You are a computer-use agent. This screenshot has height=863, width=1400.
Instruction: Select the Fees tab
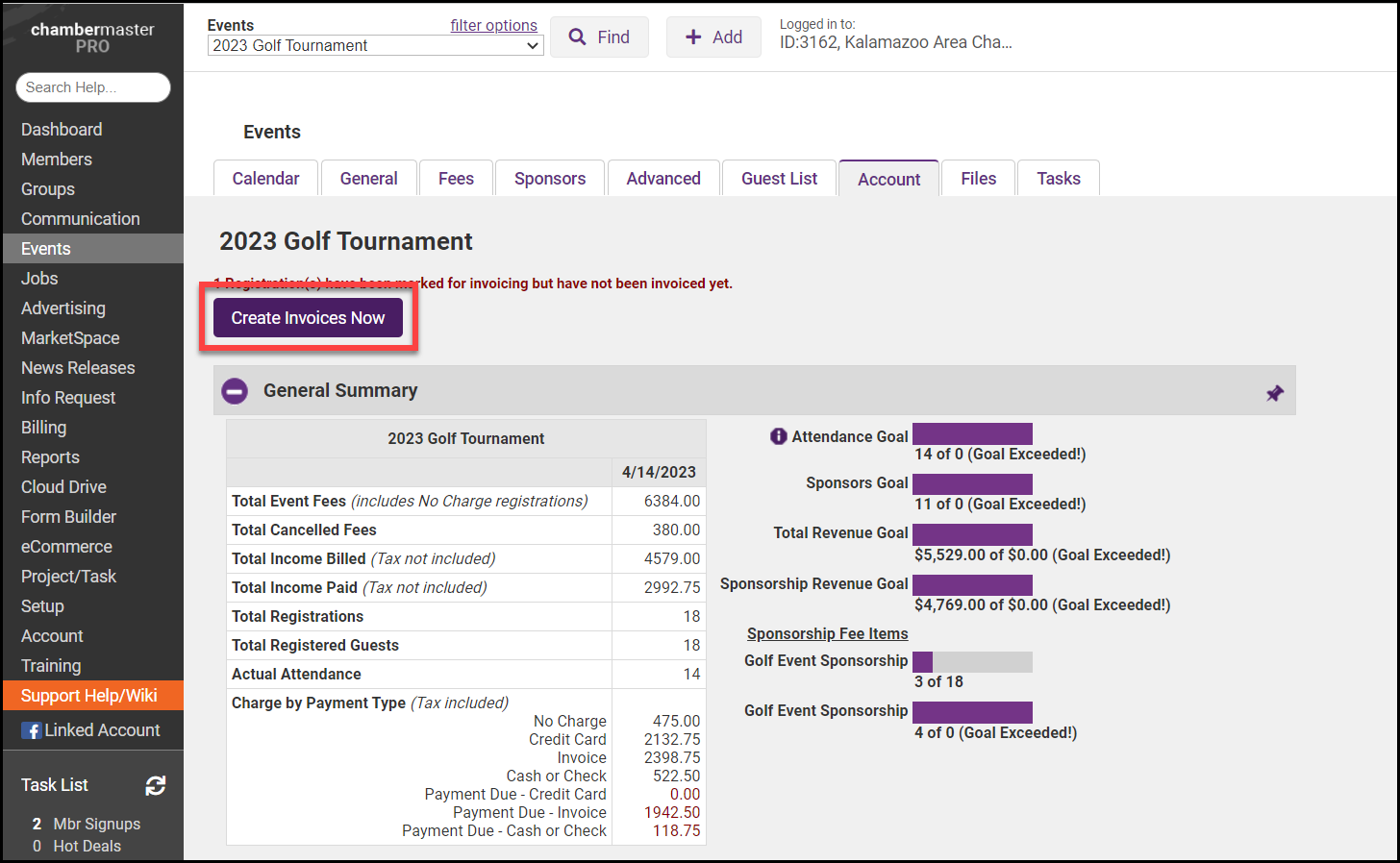[456, 179]
